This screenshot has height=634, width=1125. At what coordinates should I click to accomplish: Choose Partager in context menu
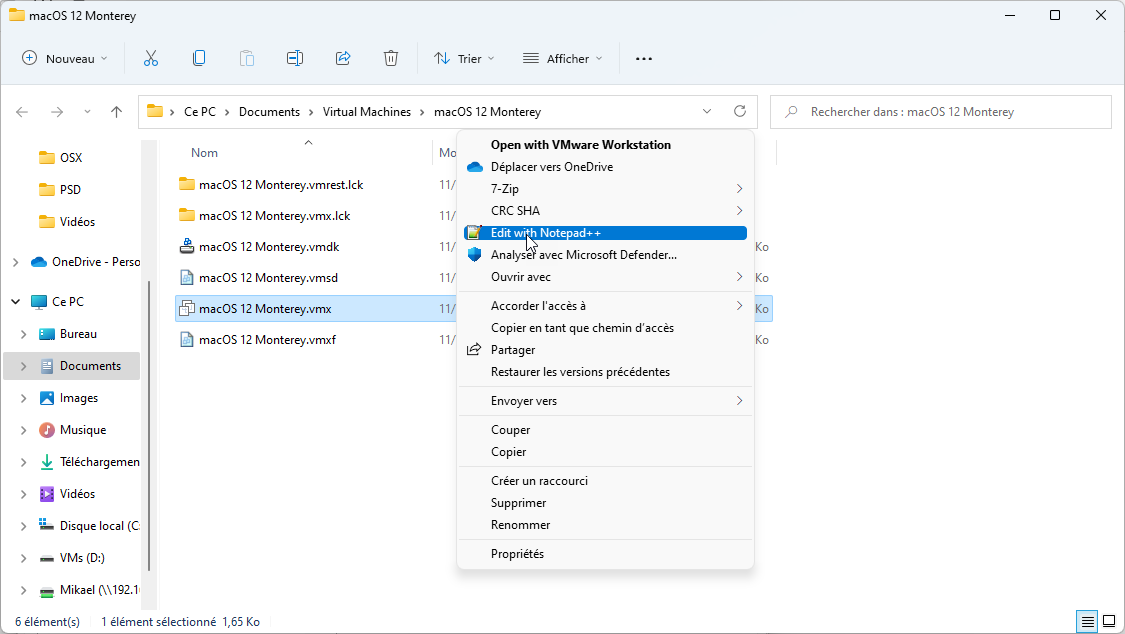point(606,350)
